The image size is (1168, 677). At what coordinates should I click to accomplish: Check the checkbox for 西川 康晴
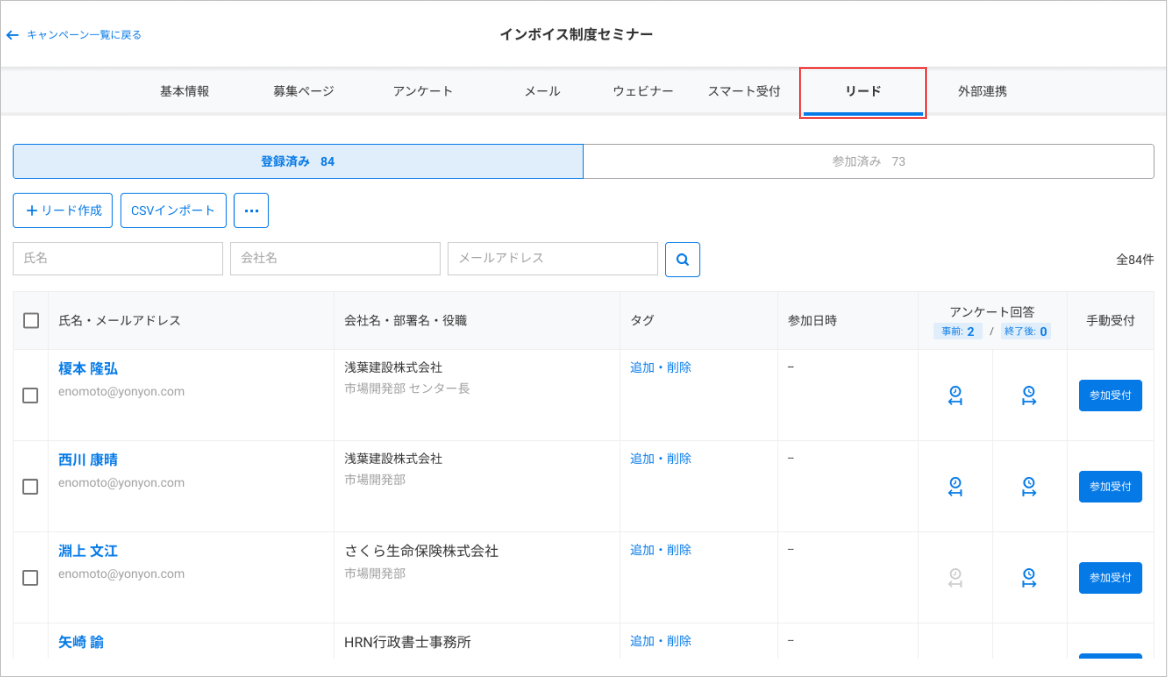pyautogui.click(x=31, y=486)
